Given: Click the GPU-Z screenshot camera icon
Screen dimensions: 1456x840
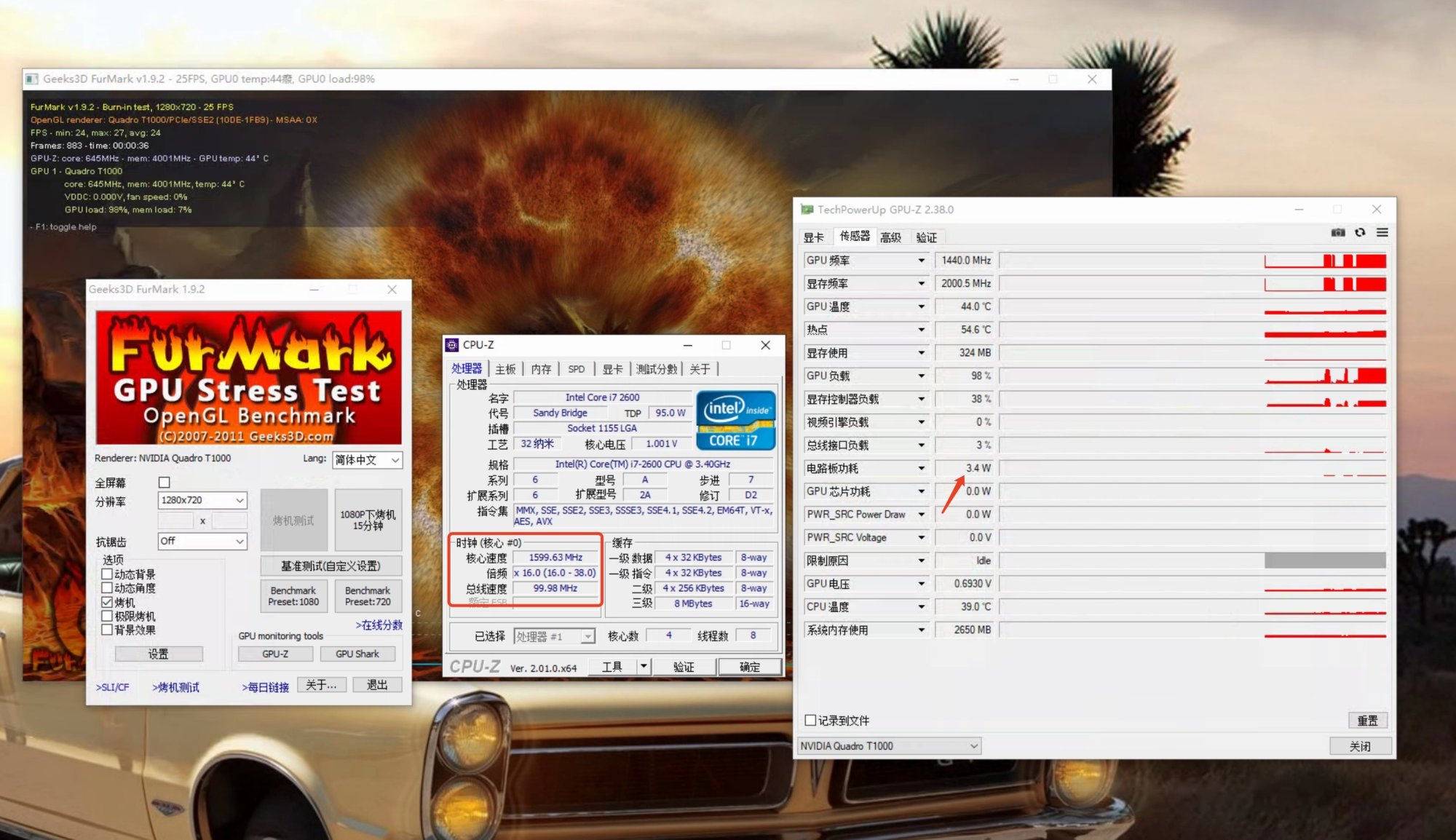Looking at the screenshot, I should (1338, 233).
